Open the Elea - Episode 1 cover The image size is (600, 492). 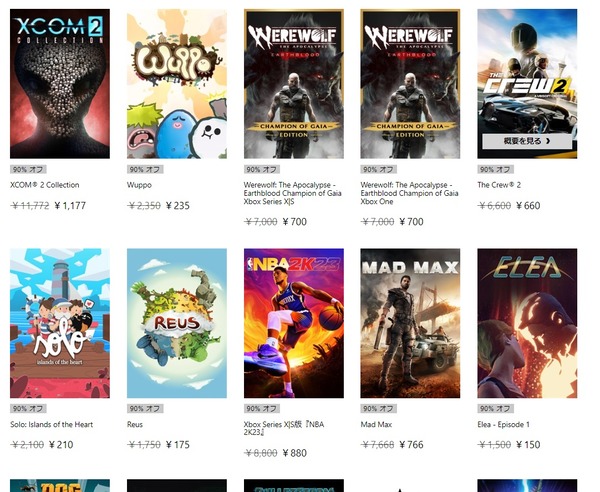(527, 323)
